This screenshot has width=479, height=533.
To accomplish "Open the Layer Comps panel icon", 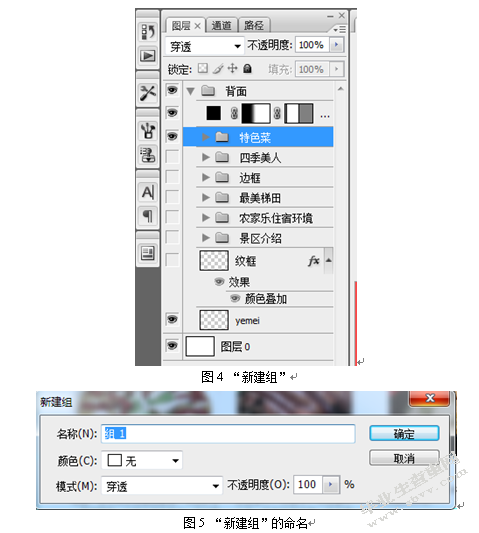I will click(148, 253).
